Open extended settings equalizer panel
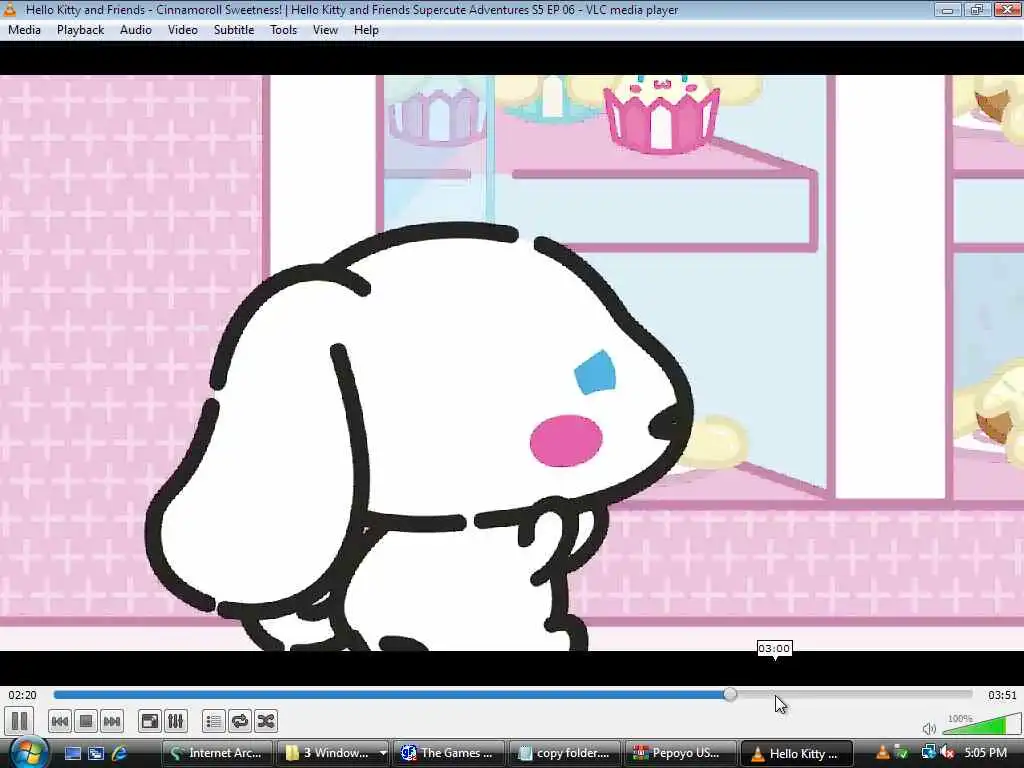Image resolution: width=1024 pixels, height=768 pixels. [x=176, y=721]
